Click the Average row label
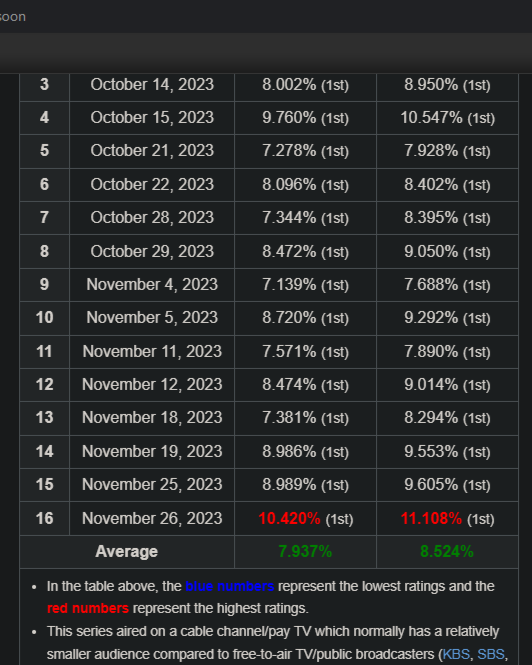This screenshot has height=665, width=532. click(126, 552)
